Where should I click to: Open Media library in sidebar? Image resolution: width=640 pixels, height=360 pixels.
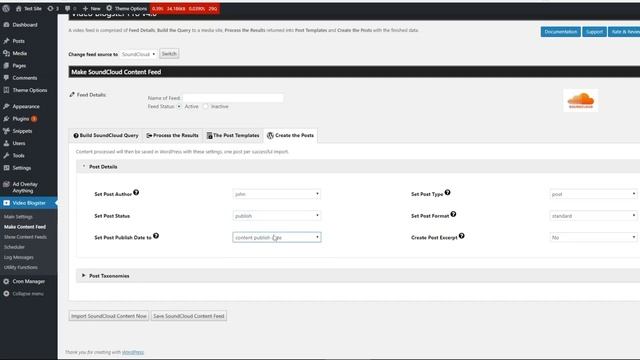(19, 53)
